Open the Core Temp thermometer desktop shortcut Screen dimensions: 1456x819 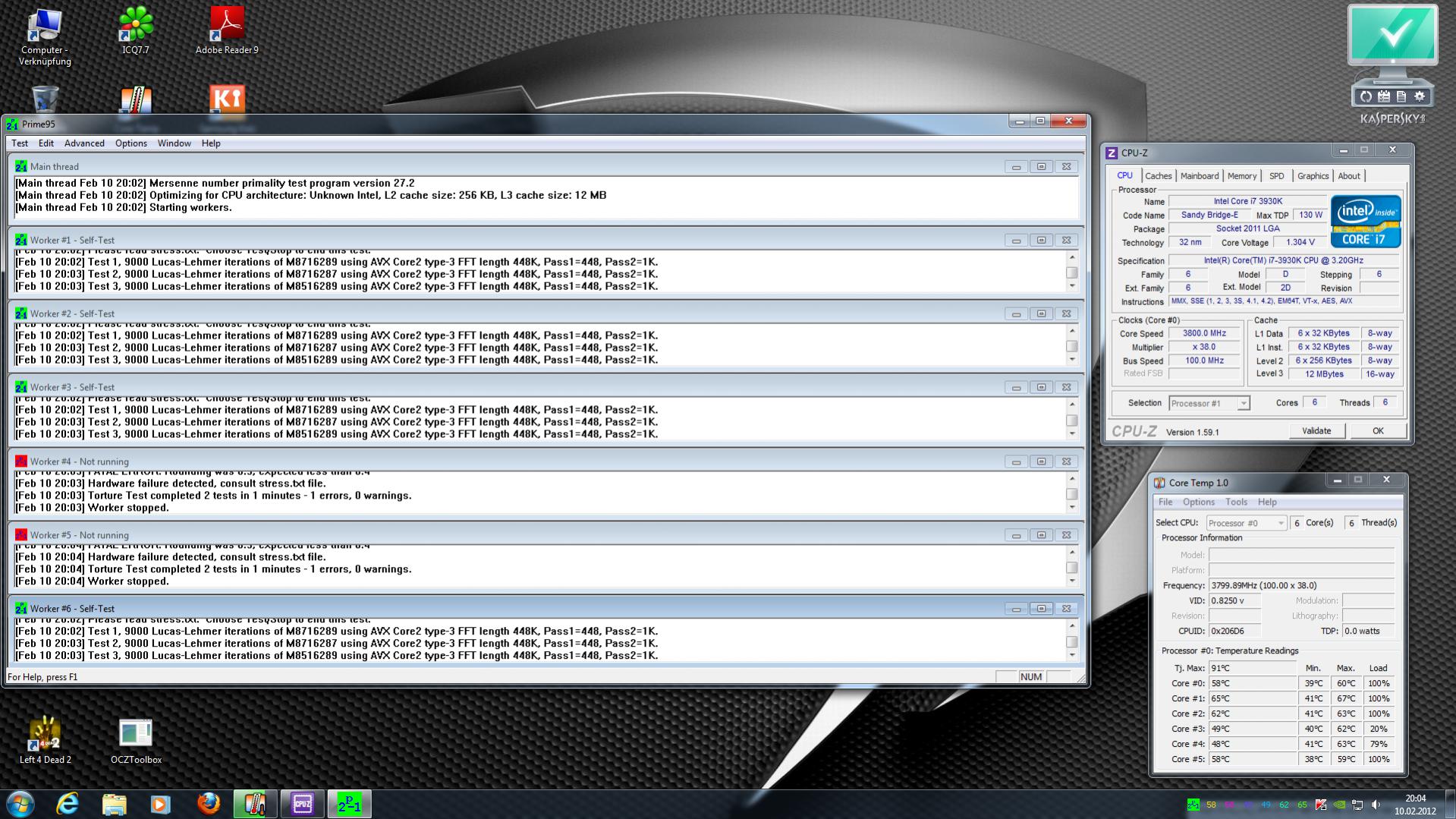(x=136, y=99)
